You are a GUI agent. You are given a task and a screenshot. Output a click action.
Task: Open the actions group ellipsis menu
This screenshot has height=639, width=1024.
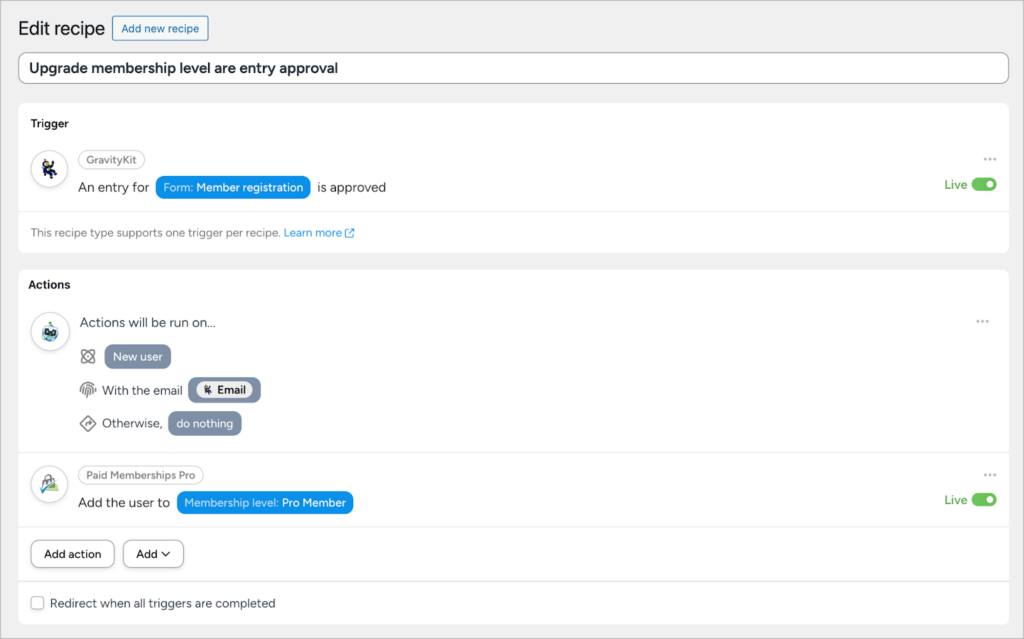point(982,321)
